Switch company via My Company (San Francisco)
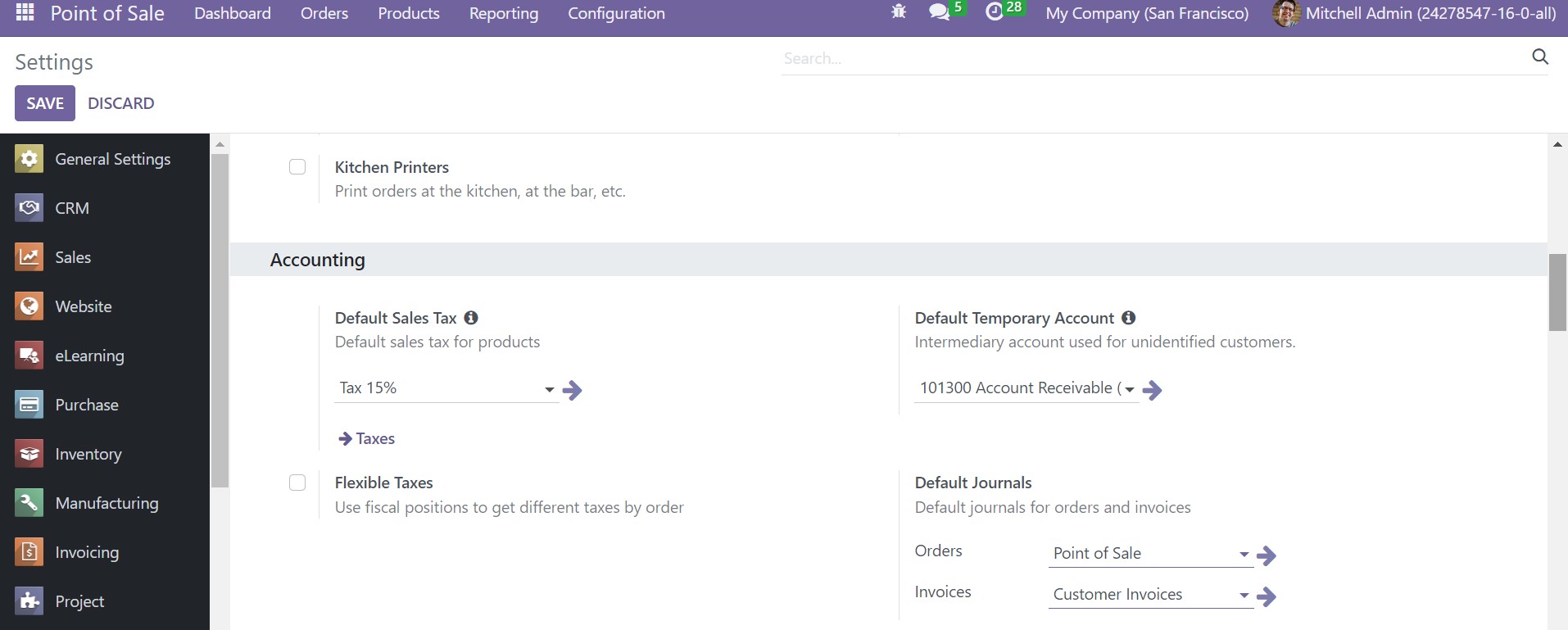 click(1147, 13)
